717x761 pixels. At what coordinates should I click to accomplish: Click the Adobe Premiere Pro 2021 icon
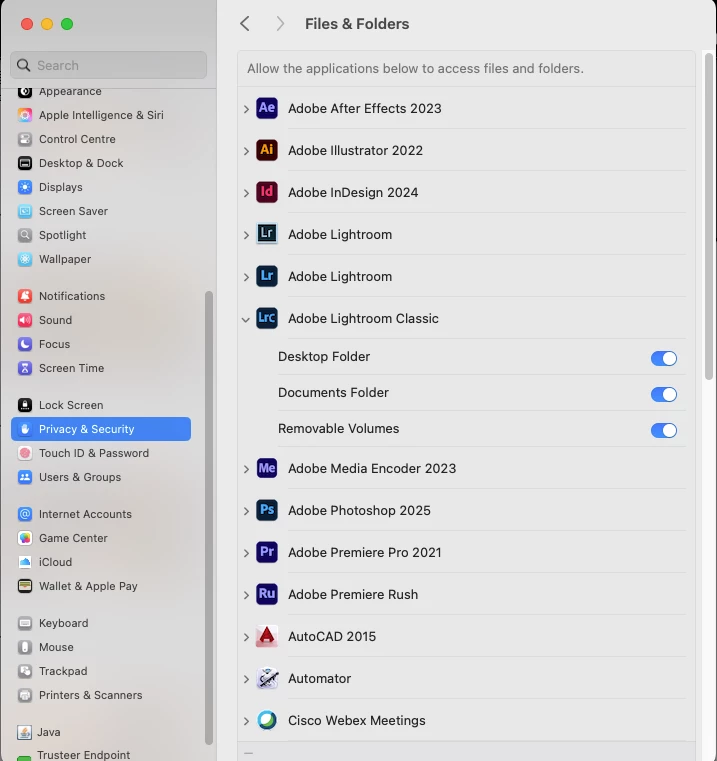pos(267,552)
